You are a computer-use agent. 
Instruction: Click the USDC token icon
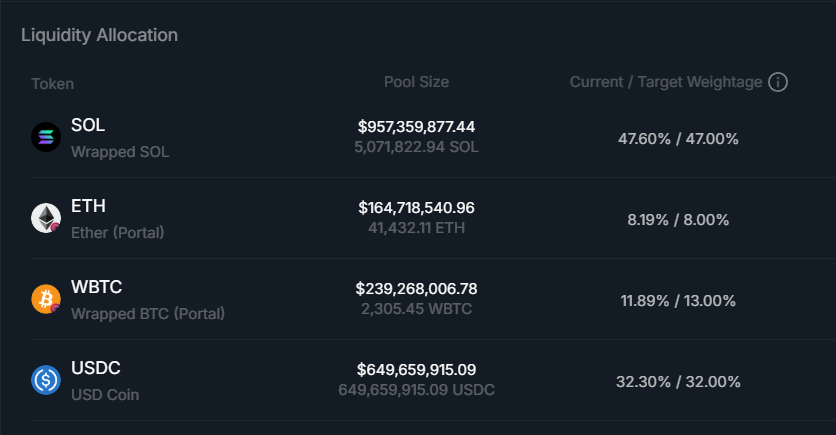(46, 379)
